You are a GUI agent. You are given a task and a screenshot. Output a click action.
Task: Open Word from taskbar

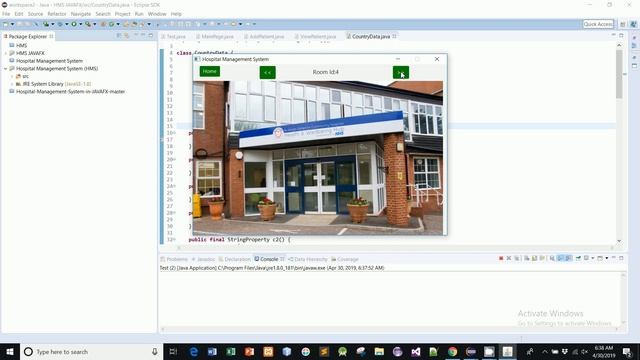point(212,351)
